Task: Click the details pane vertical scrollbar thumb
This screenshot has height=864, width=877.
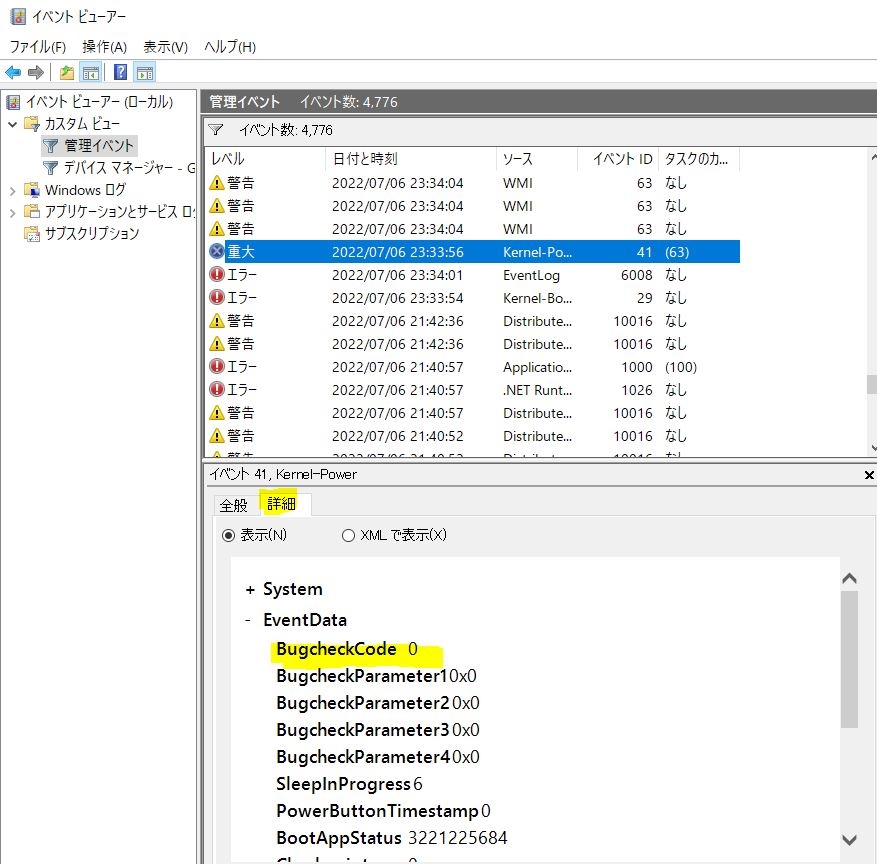Action: (849, 659)
